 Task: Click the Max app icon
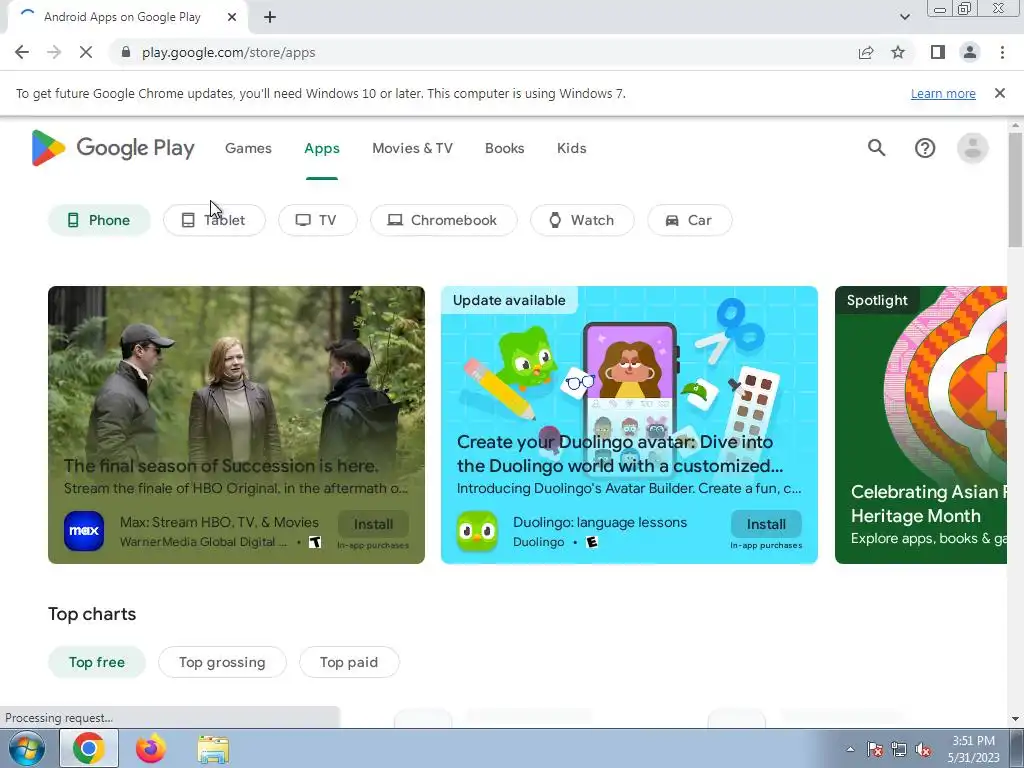tap(84, 531)
